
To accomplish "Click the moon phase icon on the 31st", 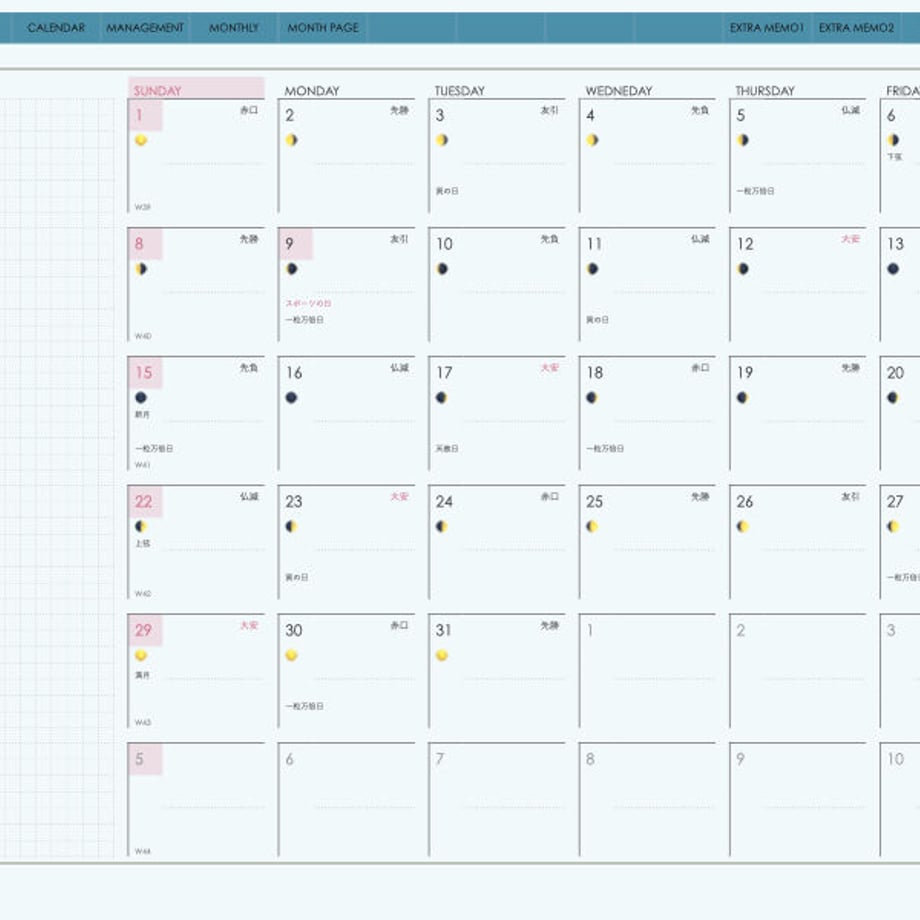I will (442, 655).
